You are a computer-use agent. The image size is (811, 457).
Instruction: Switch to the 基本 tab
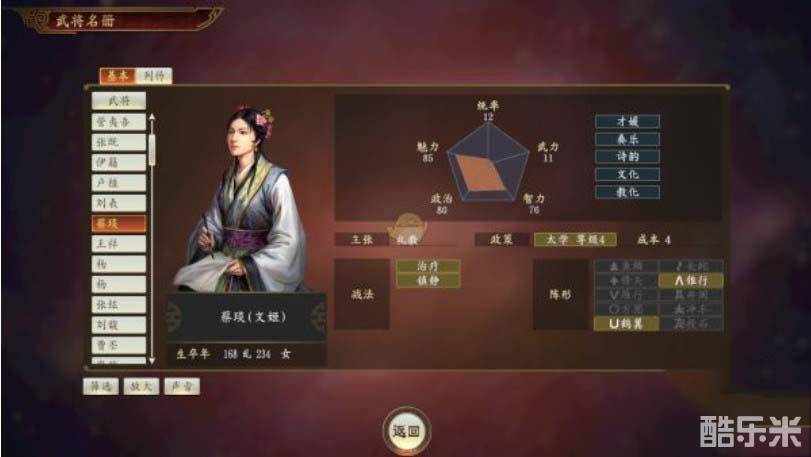(x=117, y=76)
